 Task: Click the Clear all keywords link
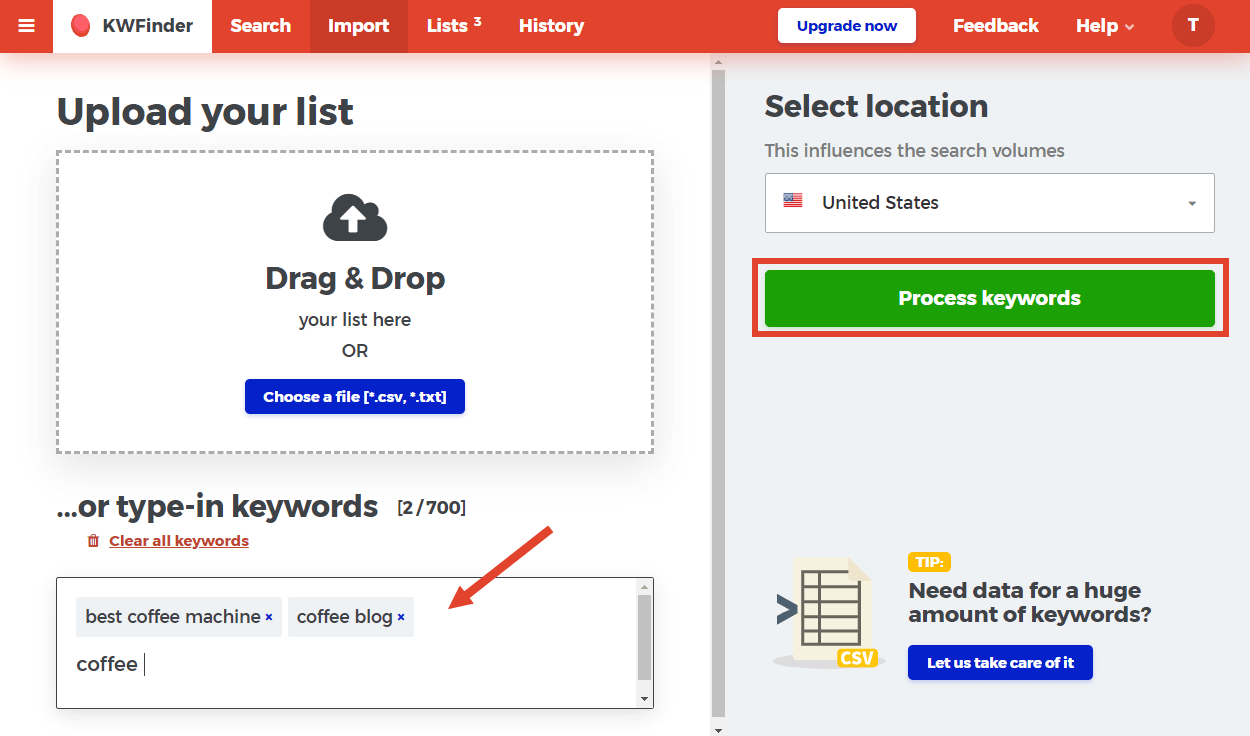pos(179,541)
